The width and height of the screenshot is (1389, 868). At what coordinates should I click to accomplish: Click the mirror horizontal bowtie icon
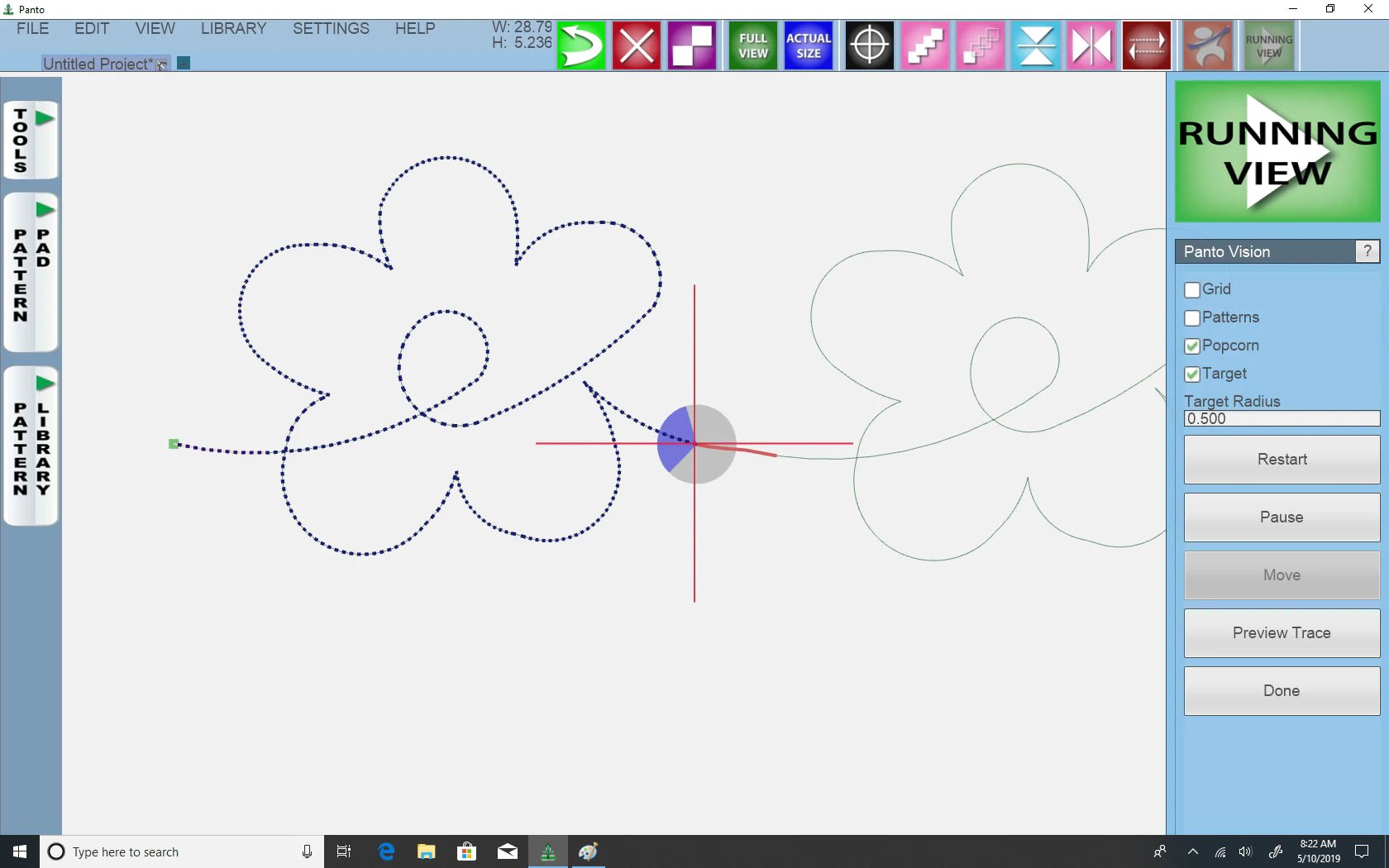(x=1091, y=45)
